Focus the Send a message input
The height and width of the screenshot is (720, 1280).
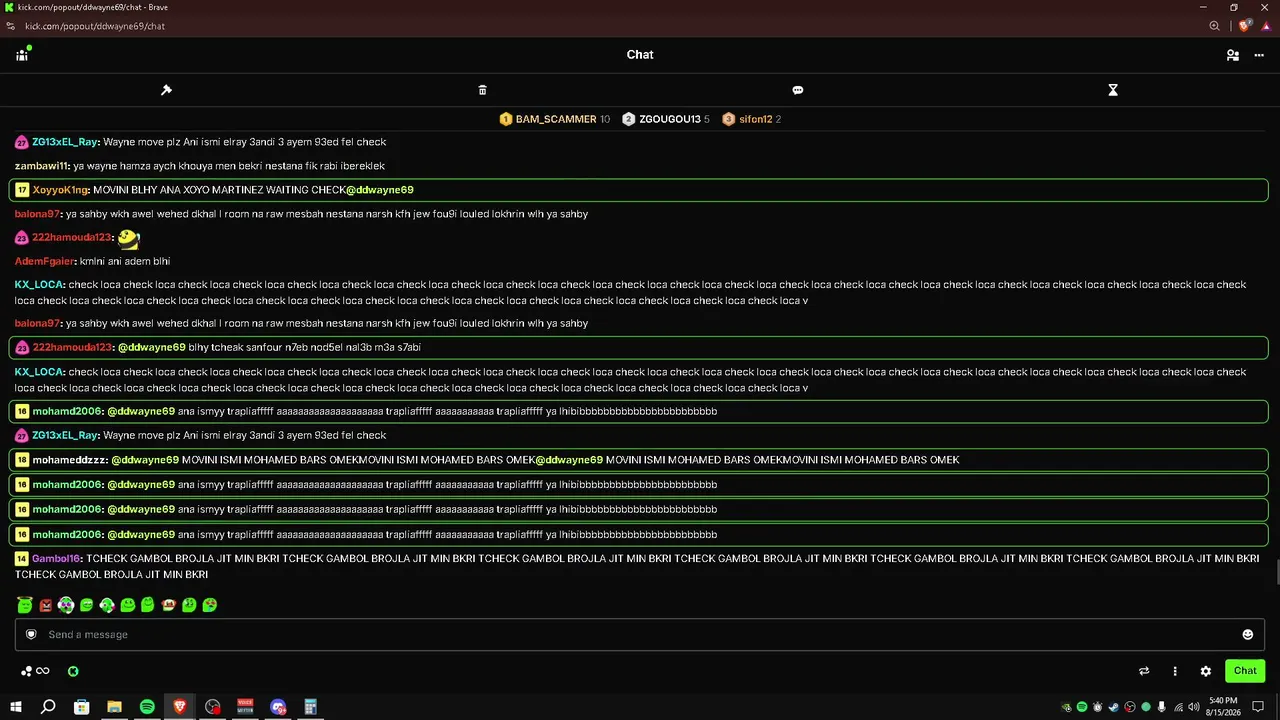tap(640, 635)
